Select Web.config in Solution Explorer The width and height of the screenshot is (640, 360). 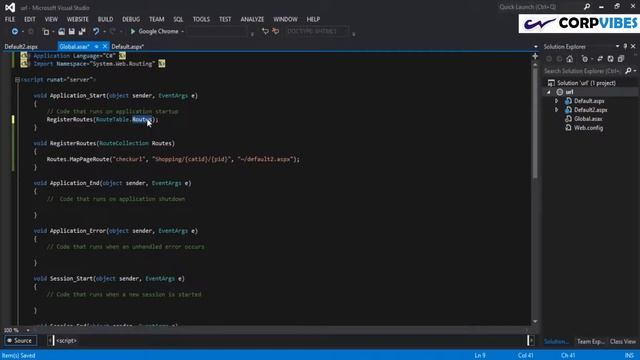(x=588, y=128)
